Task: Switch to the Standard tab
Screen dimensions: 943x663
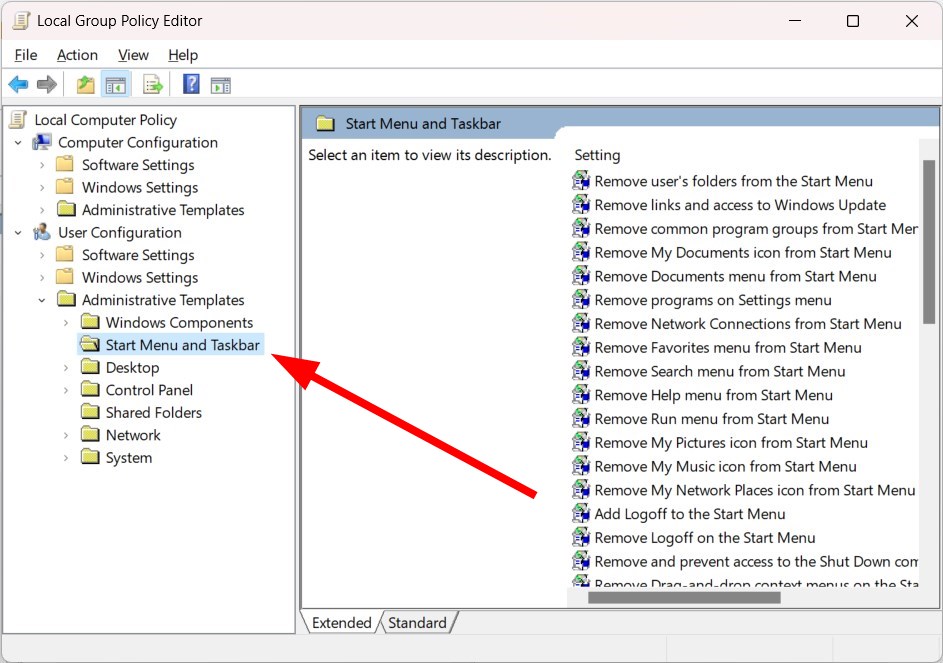Action: [417, 623]
